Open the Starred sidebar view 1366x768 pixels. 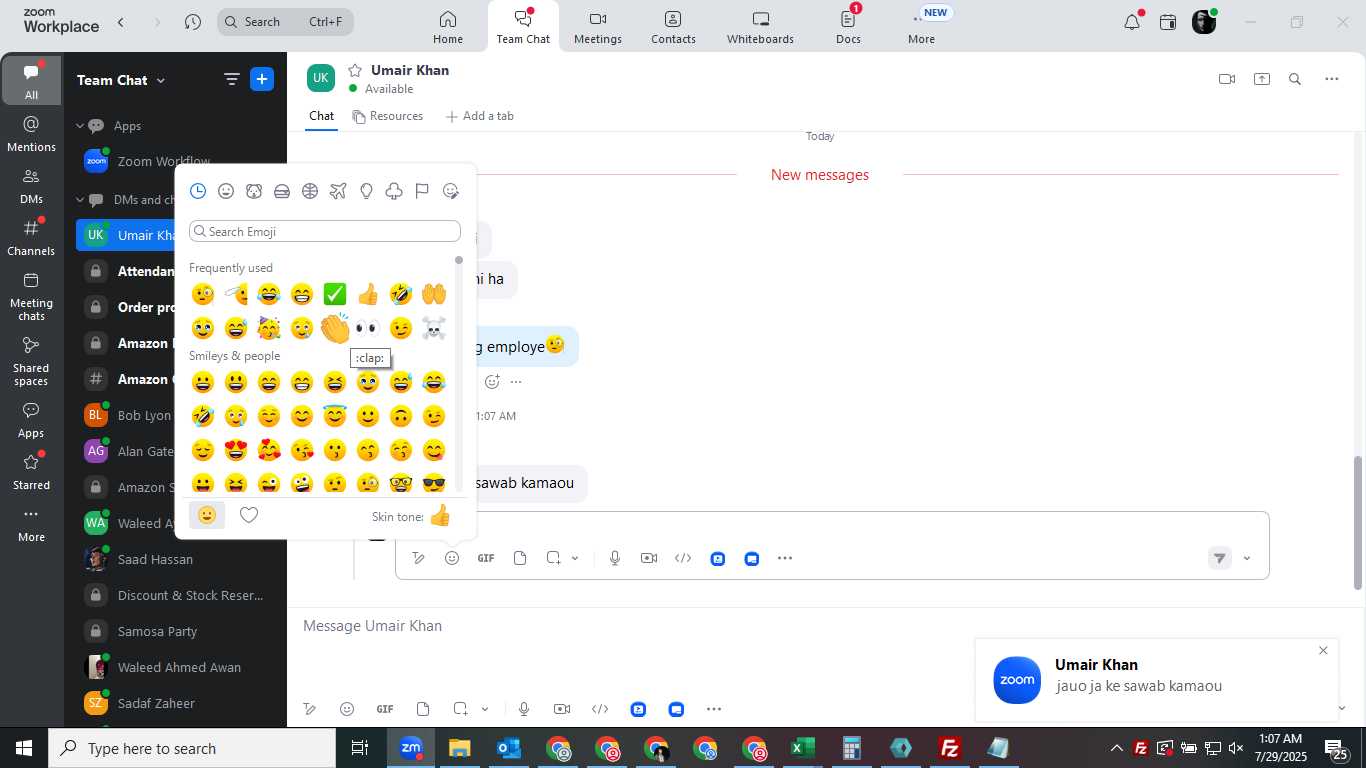click(31, 472)
